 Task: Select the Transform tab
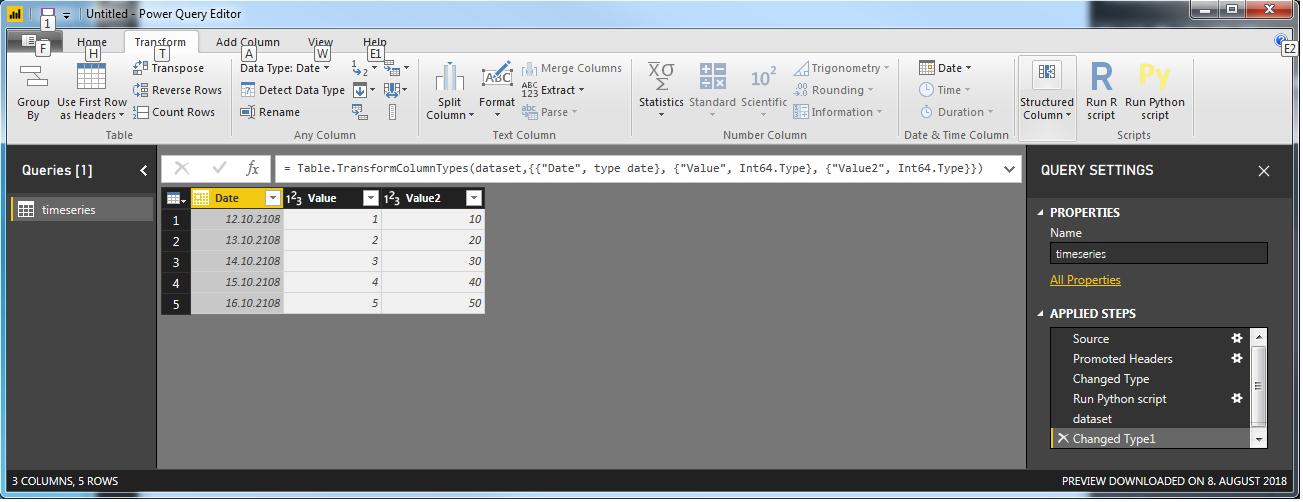(160, 42)
